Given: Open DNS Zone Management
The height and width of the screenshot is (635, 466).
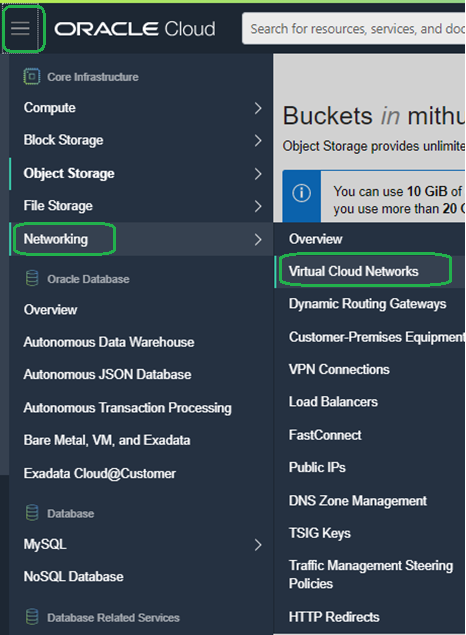Looking at the screenshot, I should (x=358, y=501).
